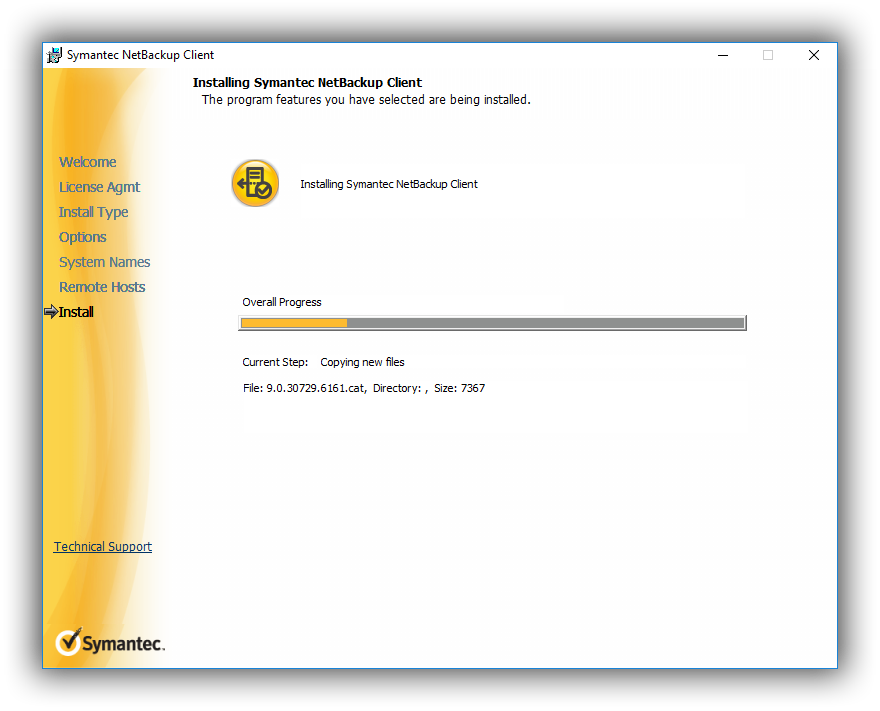Click the Symantec checkmark logo

(x=110, y=642)
